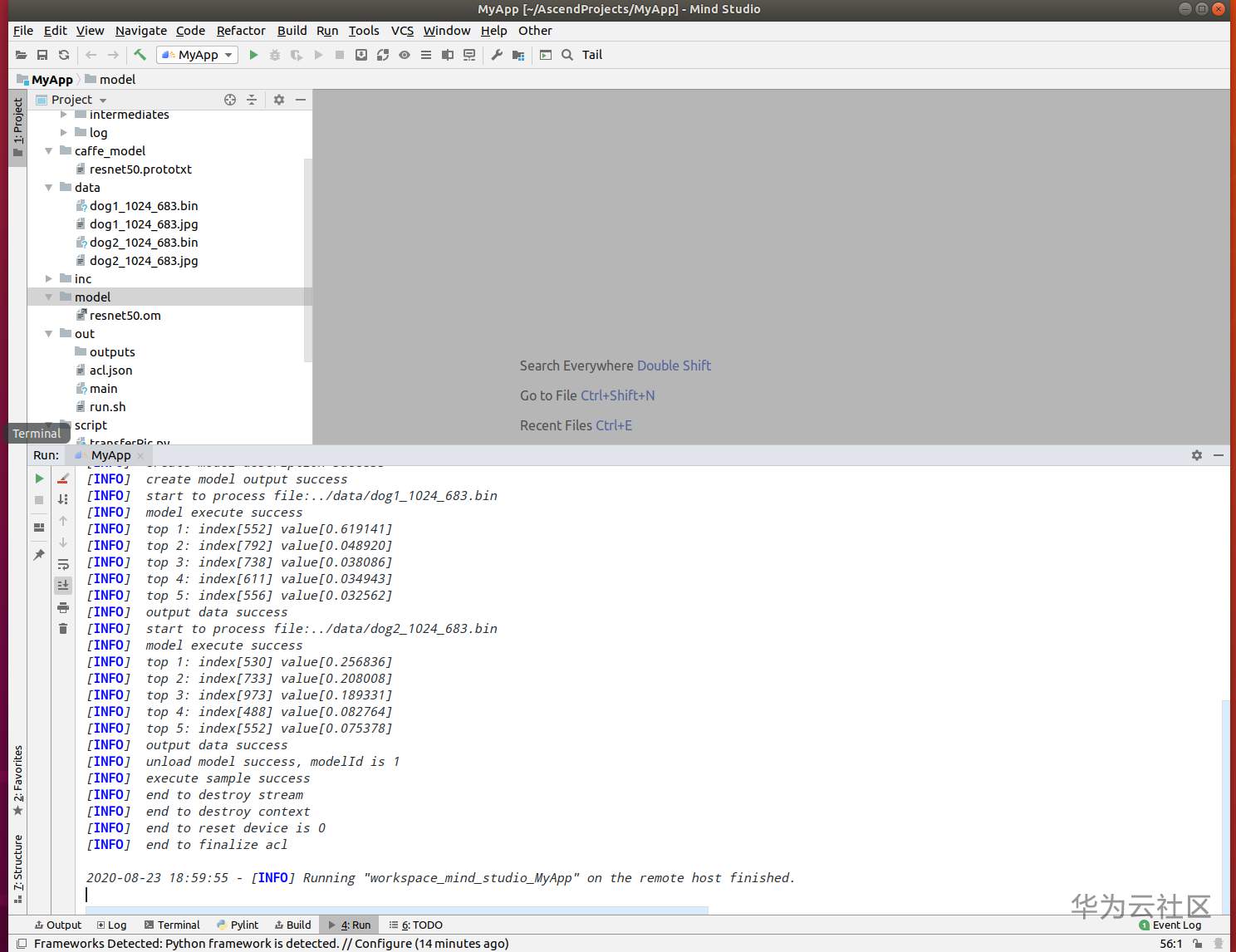Run MyApp using the green toolbar arrow
This screenshot has height=952, width=1236.
[253, 55]
